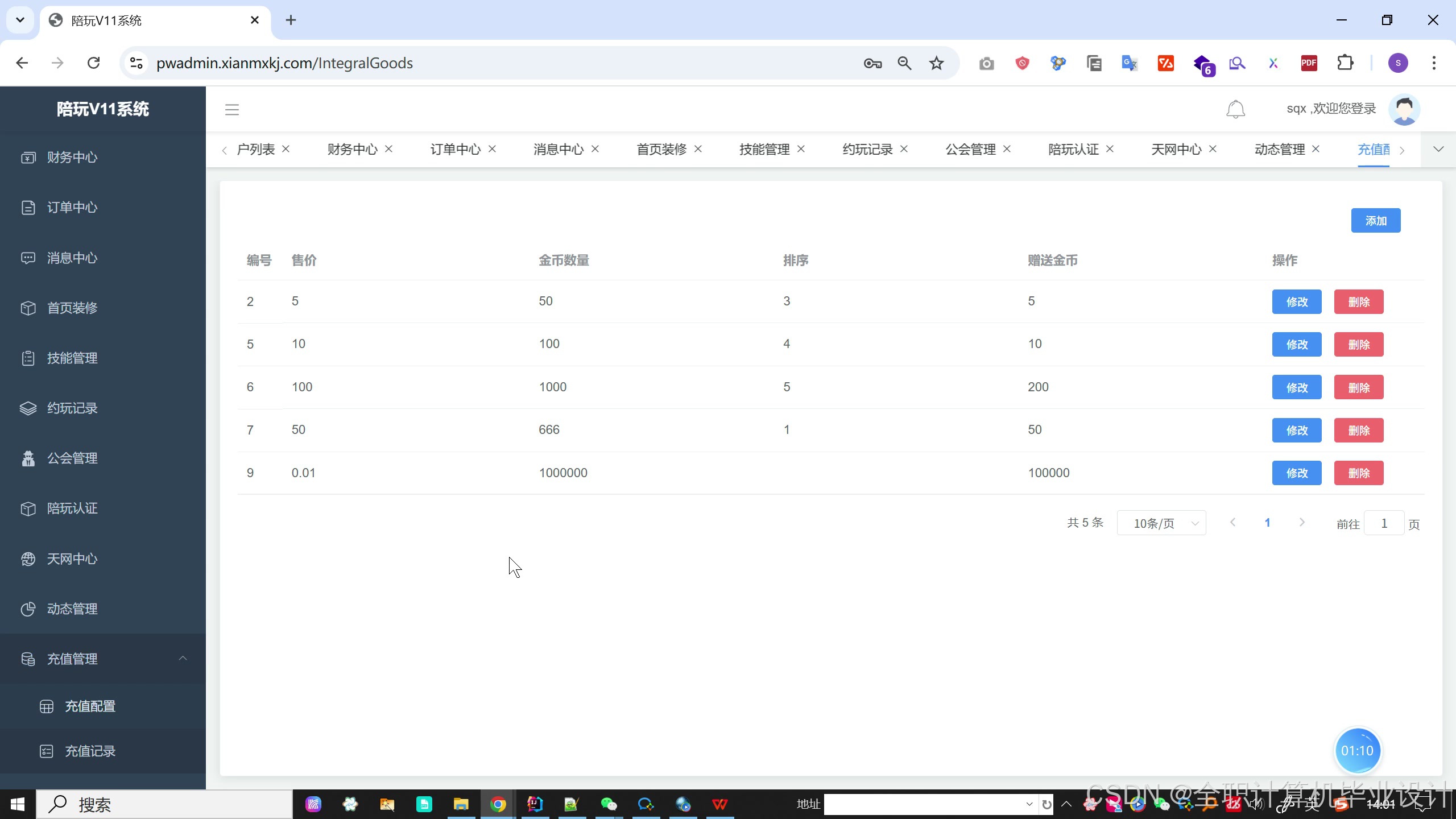
Task: Click the 添加 button
Action: pos(1375,221)
